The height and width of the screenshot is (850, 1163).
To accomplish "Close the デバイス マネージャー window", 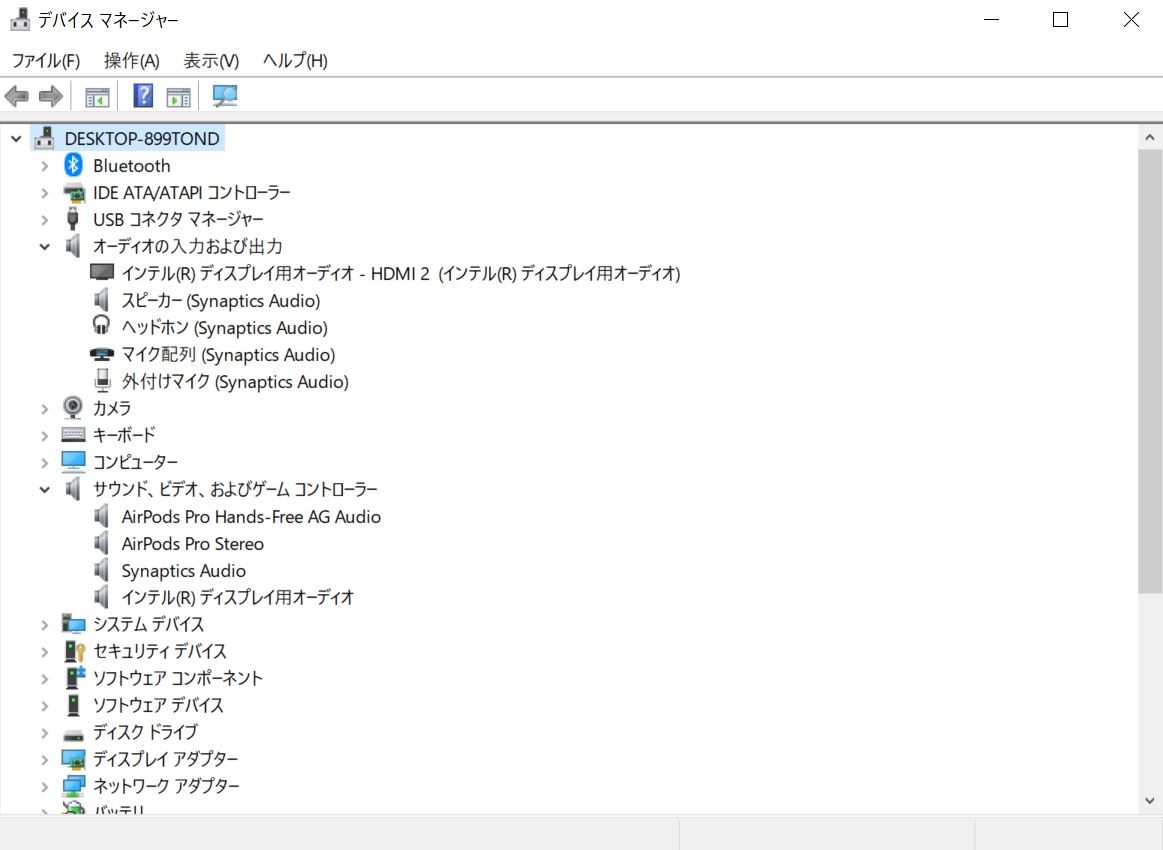I will click(x=1130, y=20).
